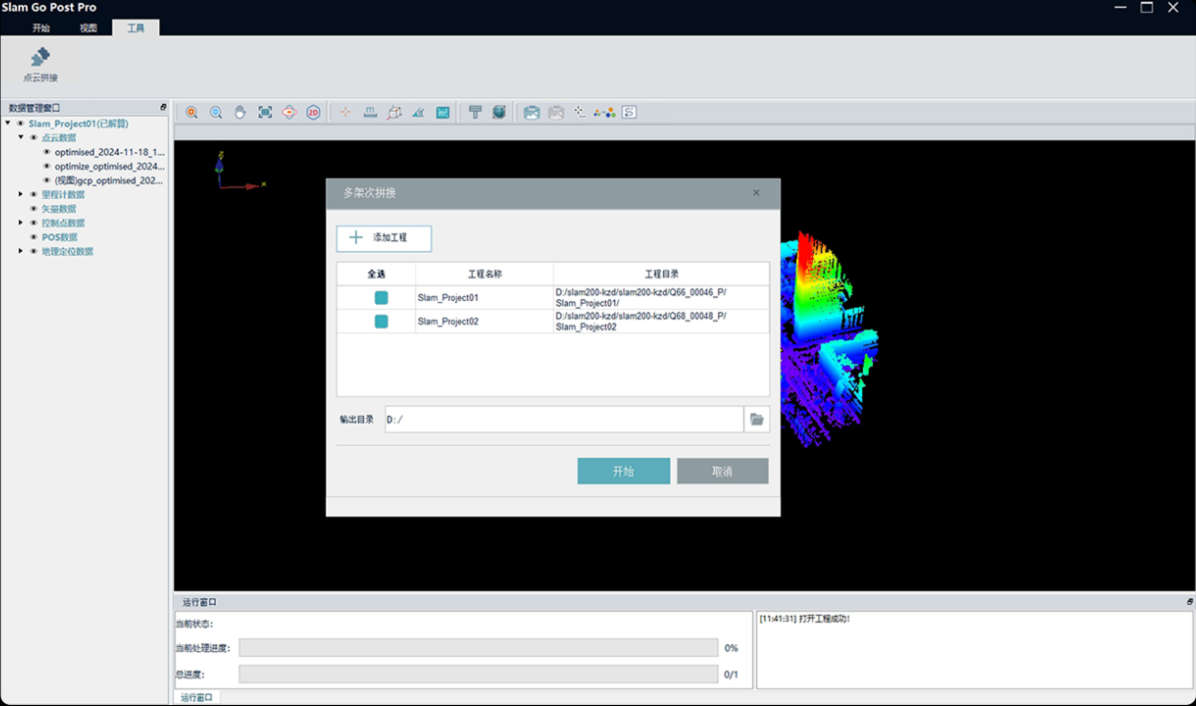Click the 添加工程 add project button
1196x706 pixels.
pyautogui.click(x=384, y=238)
